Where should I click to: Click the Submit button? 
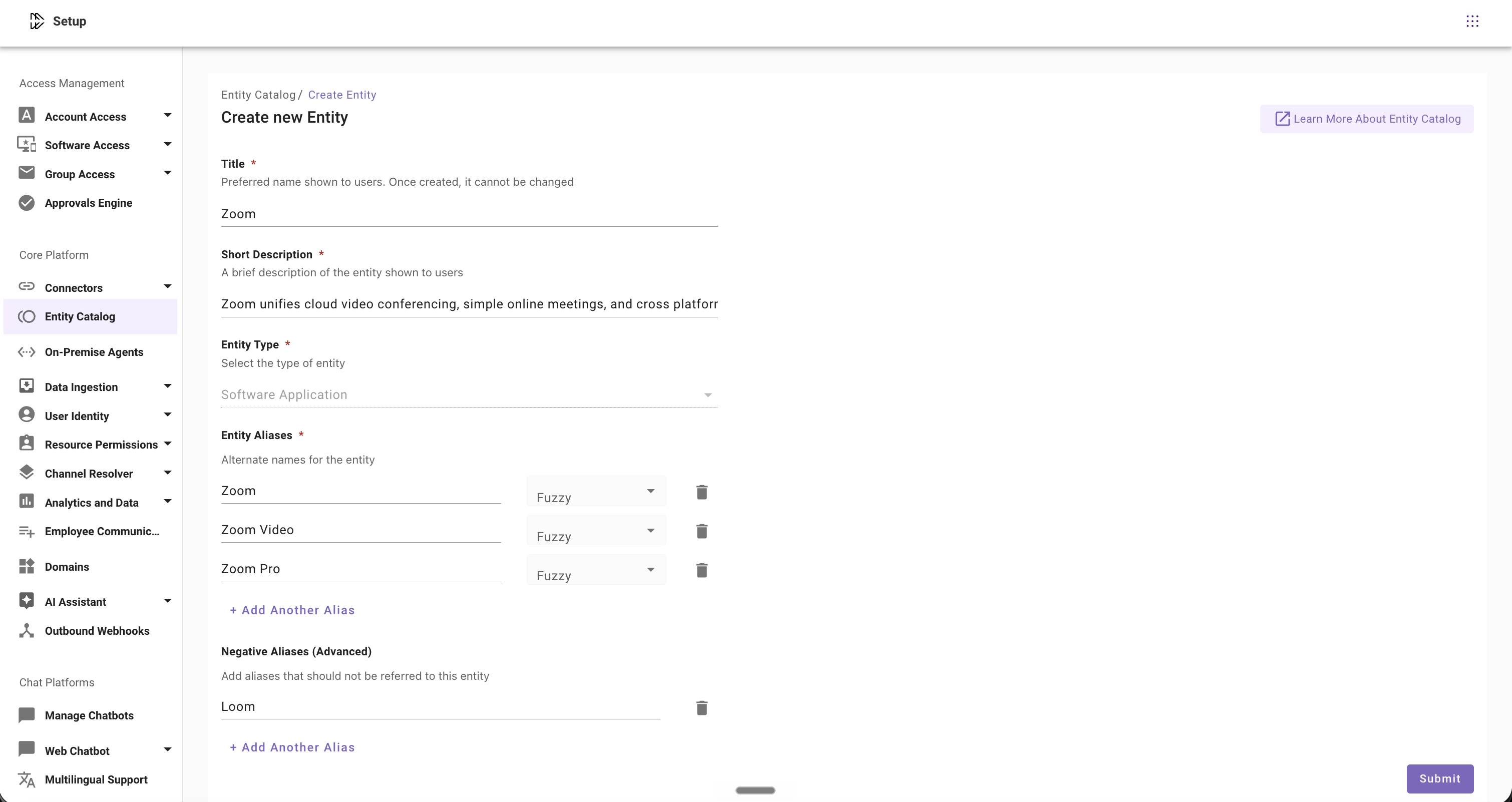tap(1440, 778)
